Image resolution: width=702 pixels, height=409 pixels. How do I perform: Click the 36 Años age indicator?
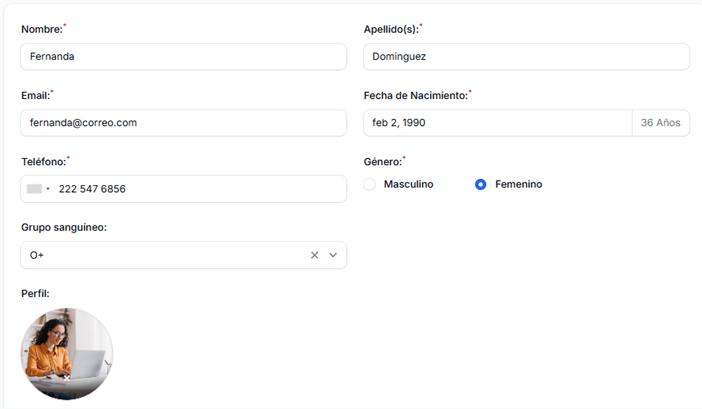[x=660, y=122]
